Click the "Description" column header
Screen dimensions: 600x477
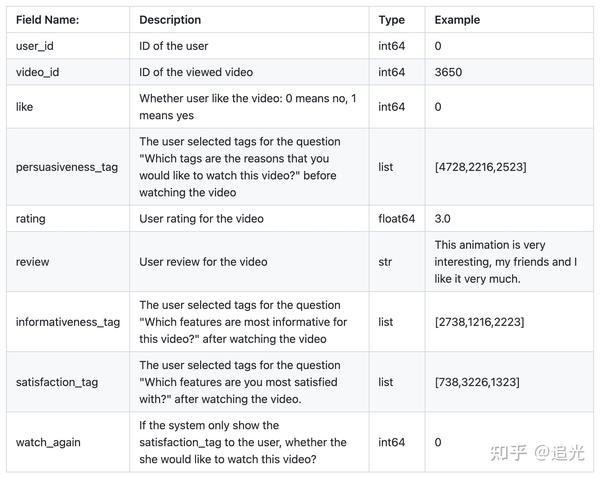coord(170,20)
